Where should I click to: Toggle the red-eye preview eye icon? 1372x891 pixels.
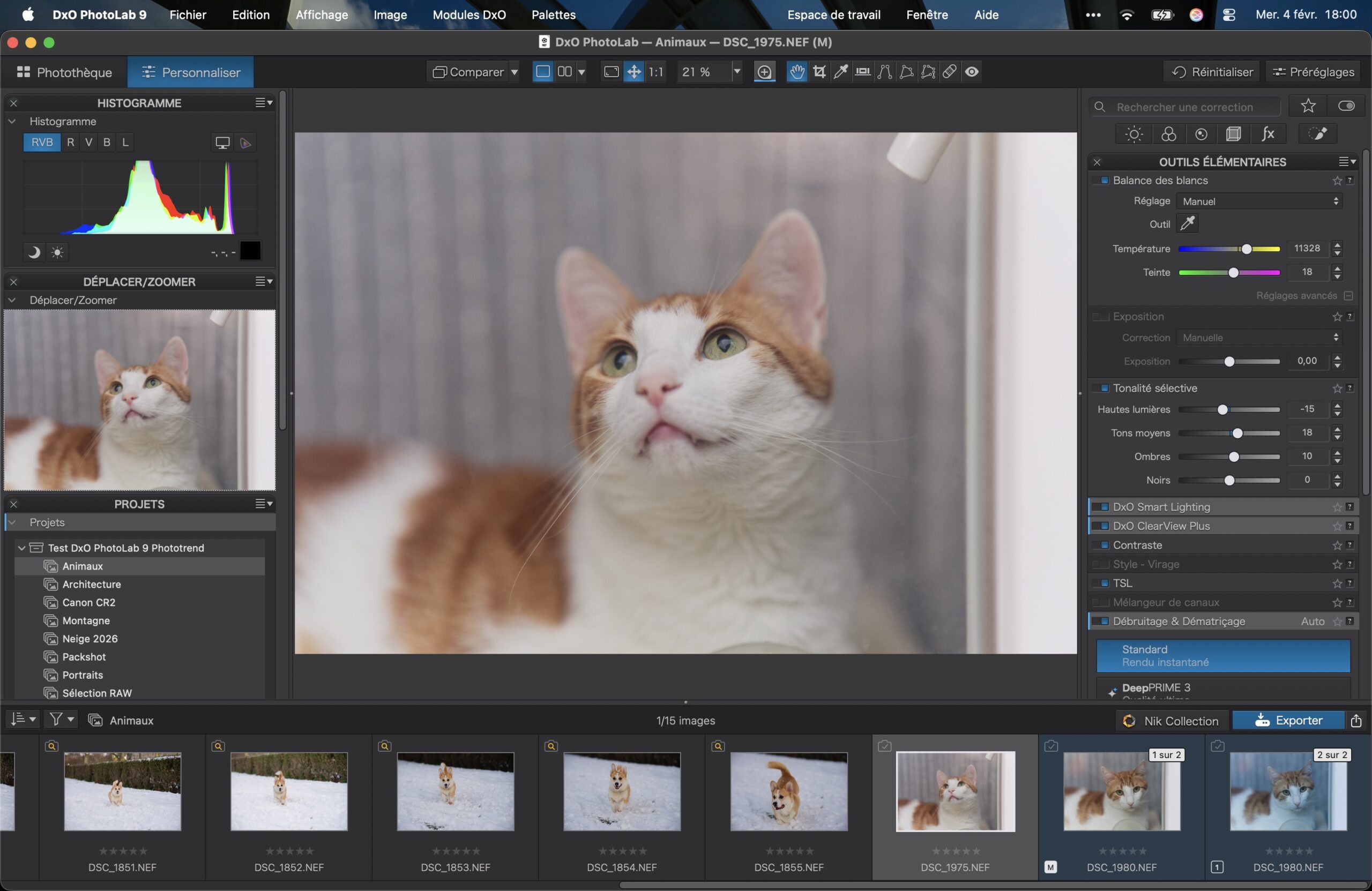point(972,71)
